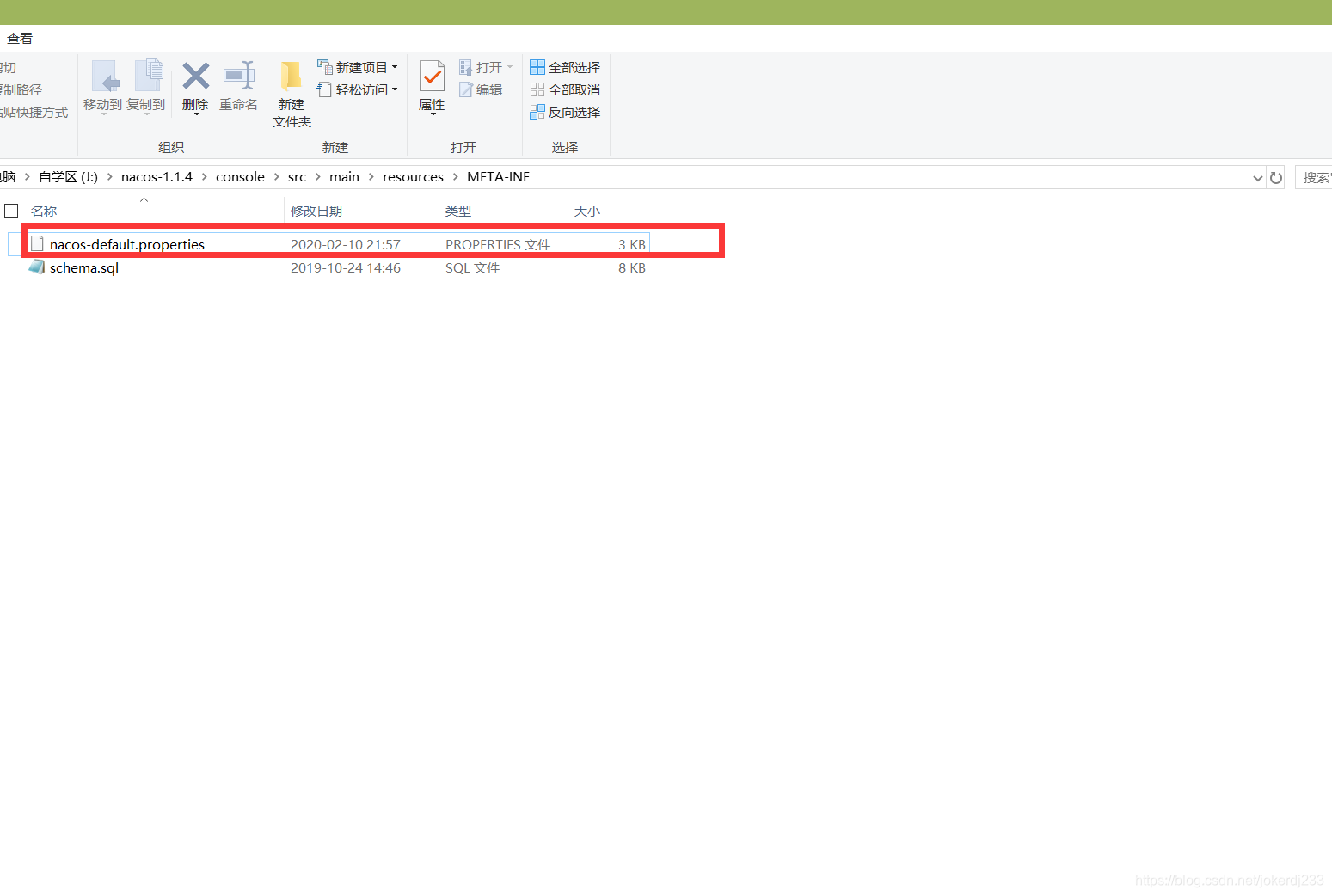Image resolution: width=1332 pixels, height=896 pixels.
Task: Click into the search (搜索) box
Action: pyautogui.click(x=1314, y=177)
